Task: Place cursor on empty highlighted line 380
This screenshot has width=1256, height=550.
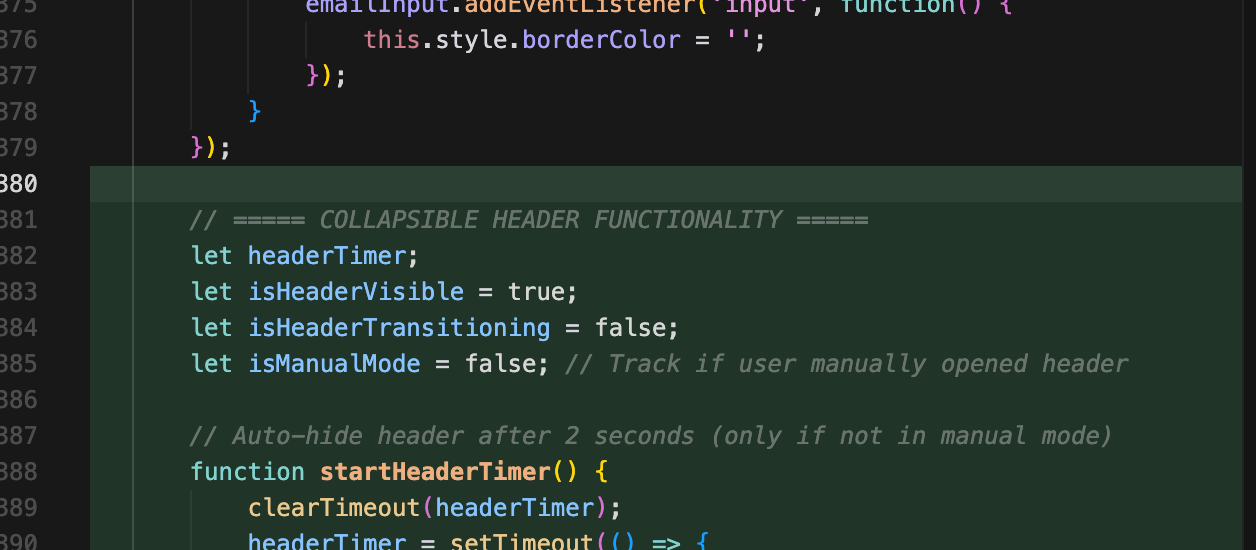Action: pyautogui.click(x=600, y=184)
